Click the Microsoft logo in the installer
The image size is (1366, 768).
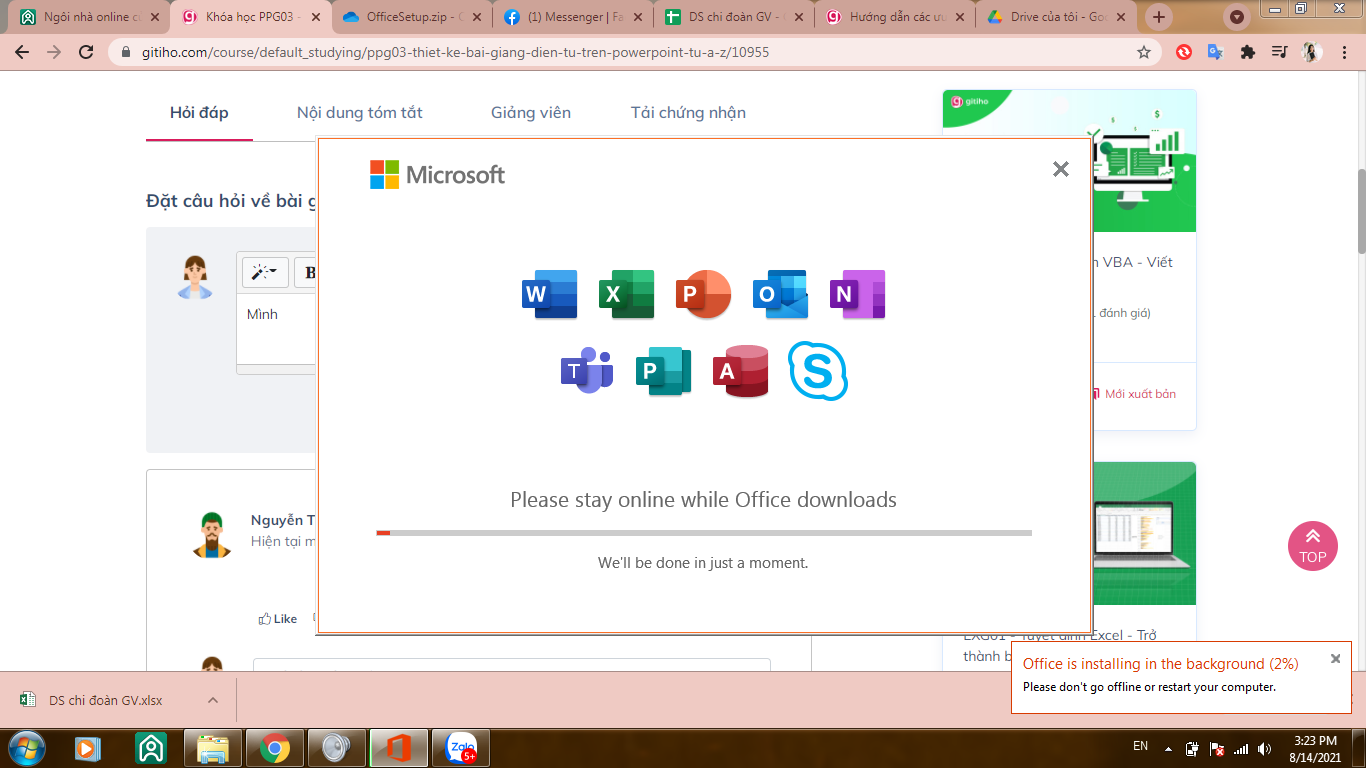tap(438, 175)
